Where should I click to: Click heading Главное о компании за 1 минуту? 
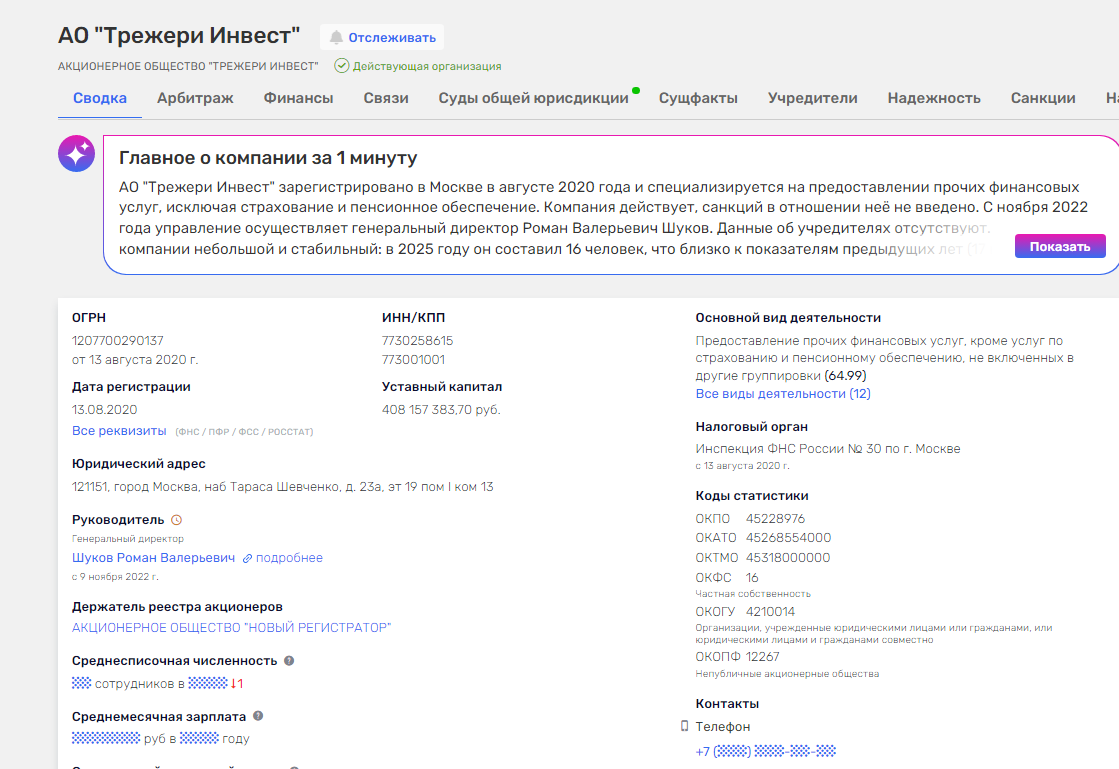268,158
